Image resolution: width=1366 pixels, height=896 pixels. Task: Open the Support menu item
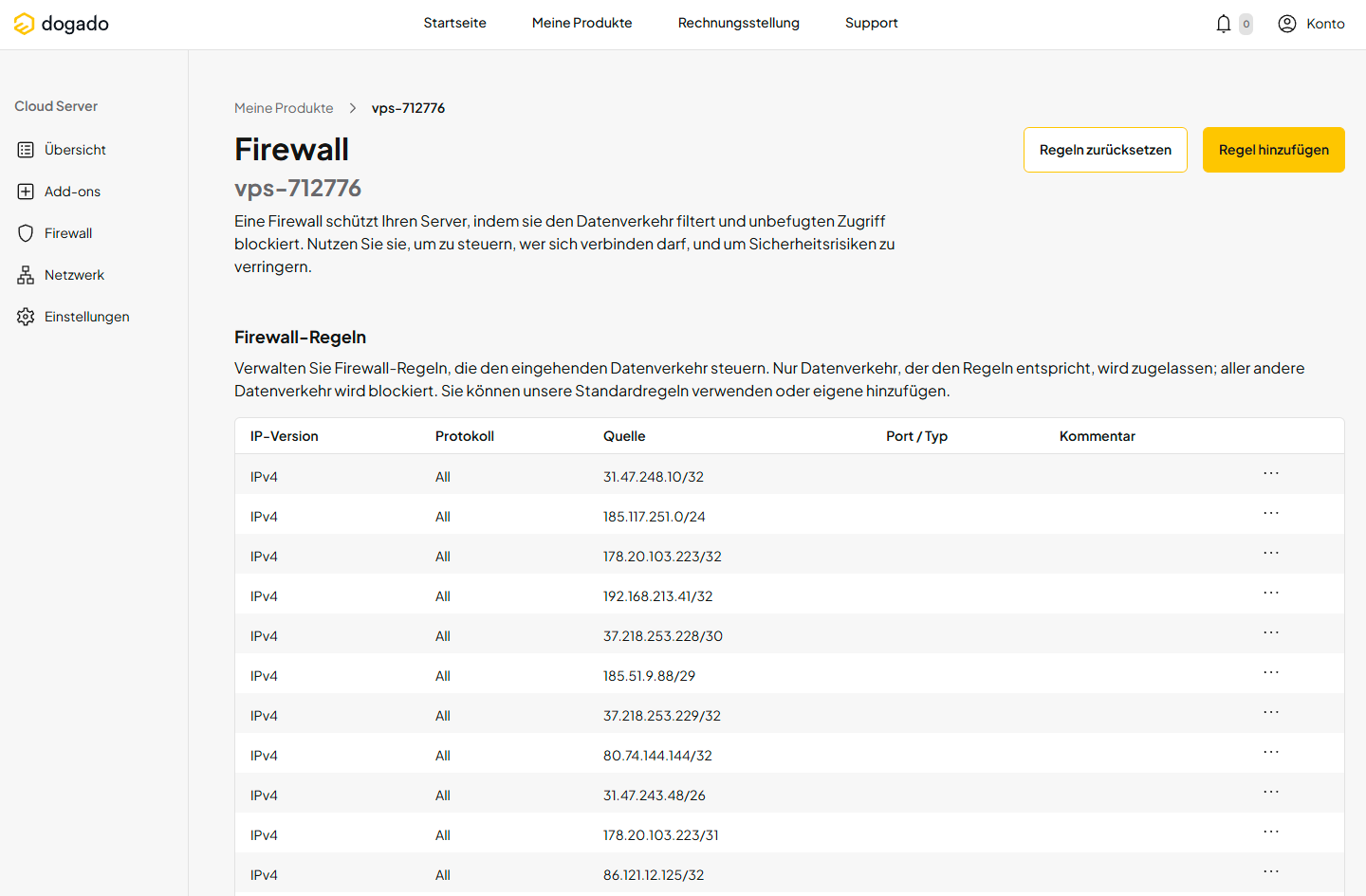871,23
